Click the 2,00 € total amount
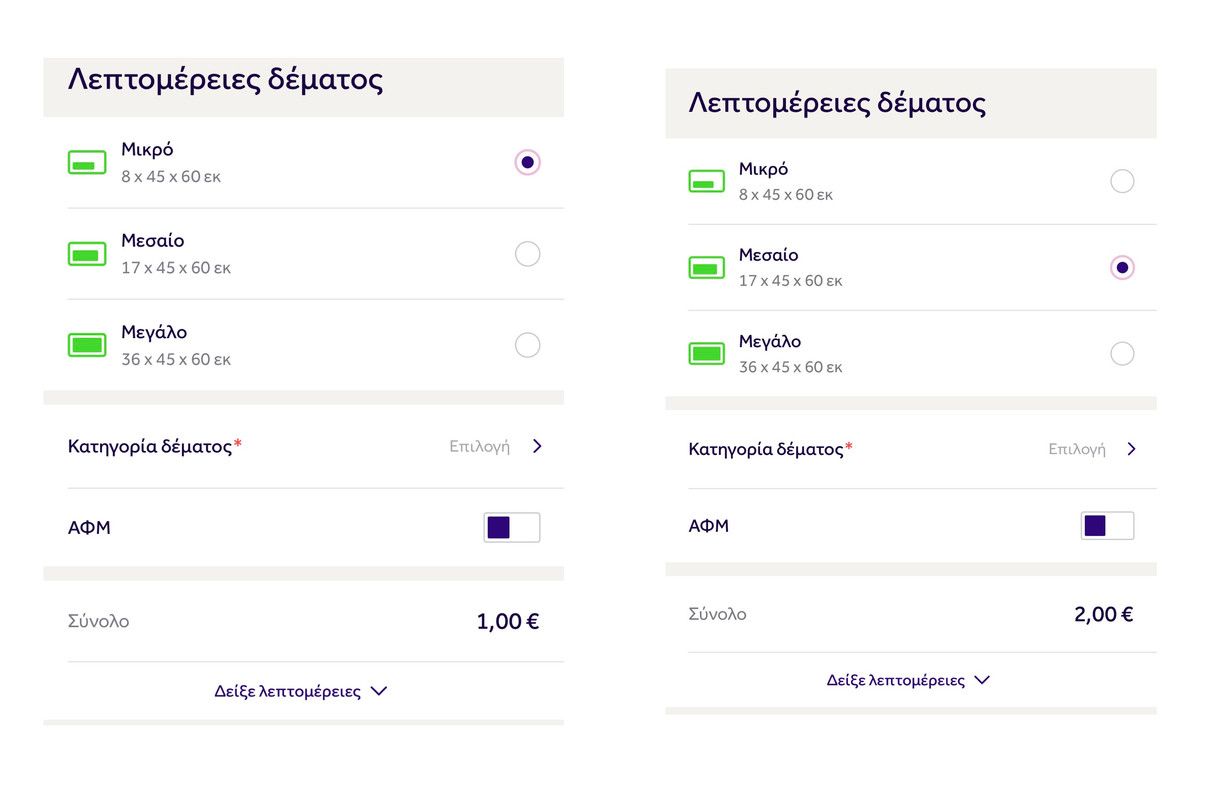 pyautogui.click(x=1104, y=614)
